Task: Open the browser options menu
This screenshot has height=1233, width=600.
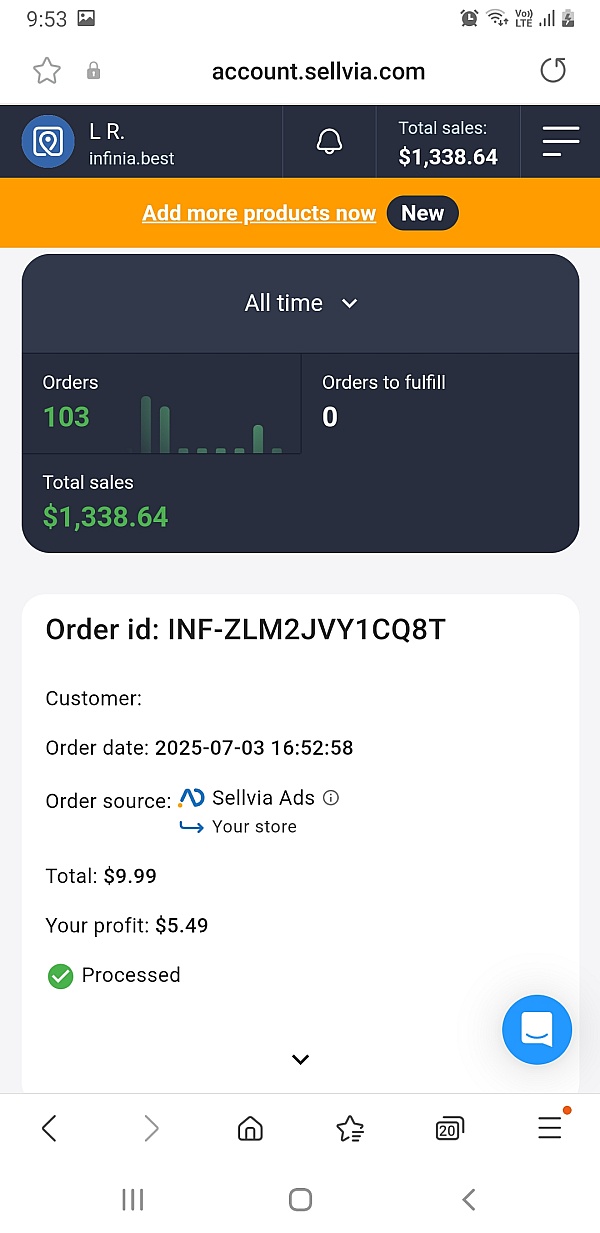Action: click(550, 1129)
